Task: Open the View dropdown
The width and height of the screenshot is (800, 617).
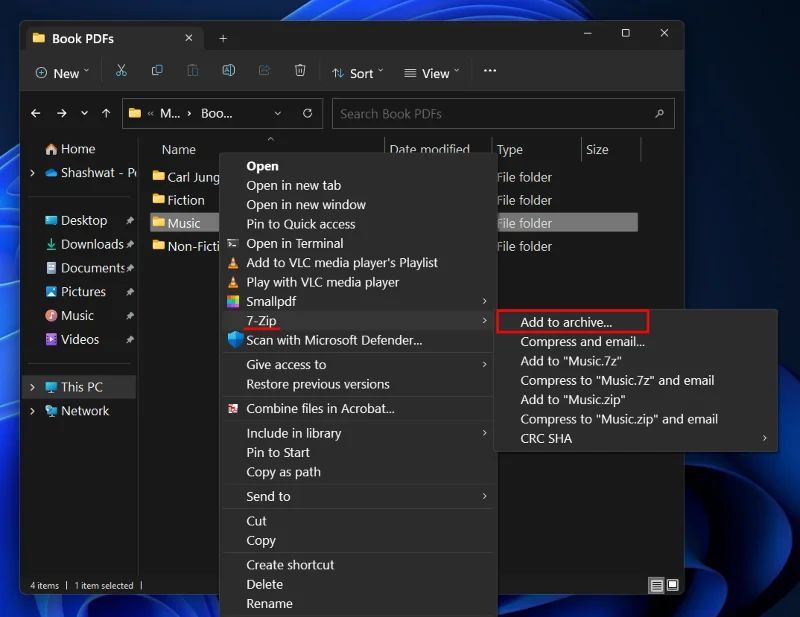Action: click(x=431, y=72)
